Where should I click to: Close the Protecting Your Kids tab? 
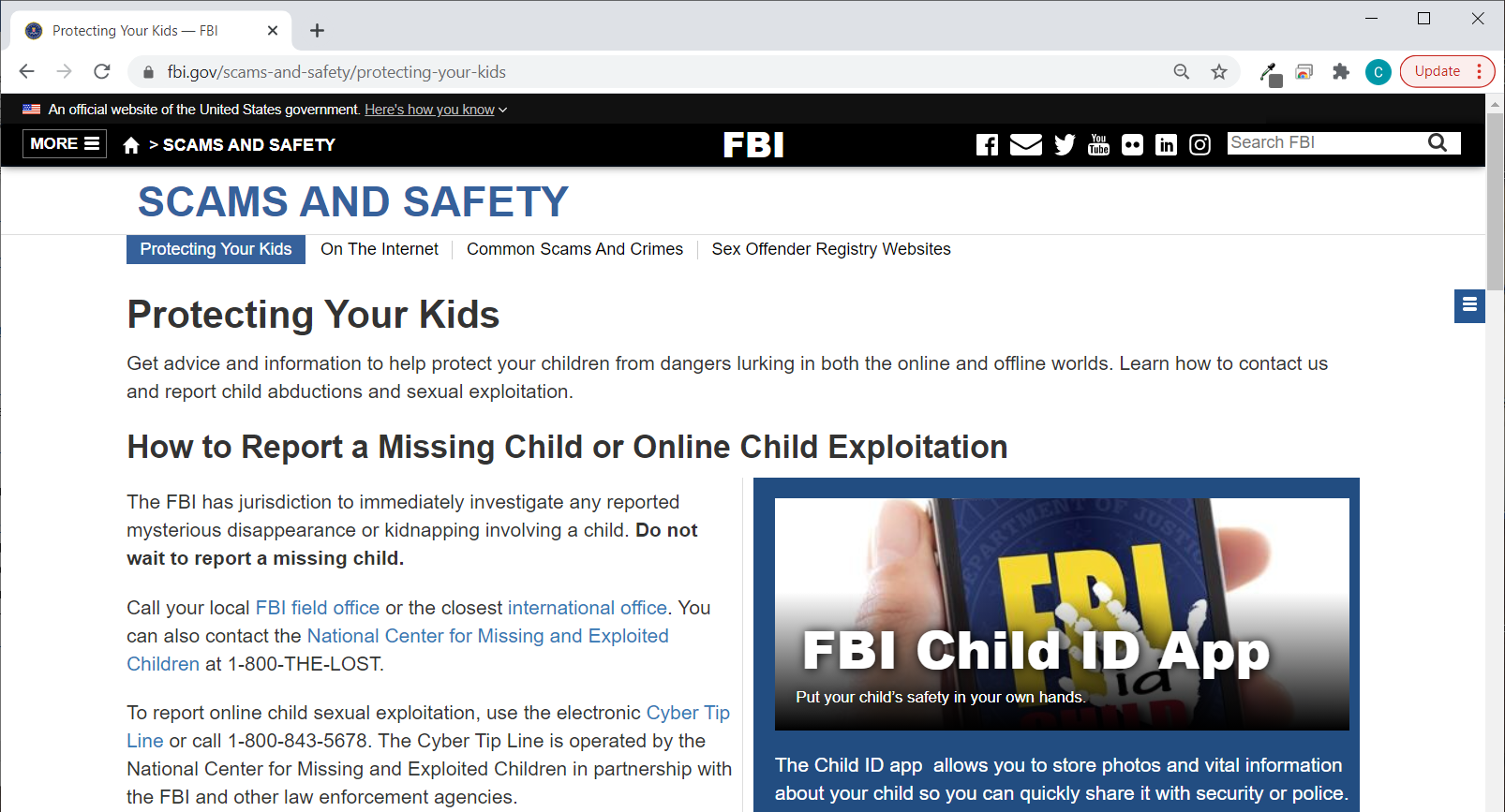click(273, 31)
